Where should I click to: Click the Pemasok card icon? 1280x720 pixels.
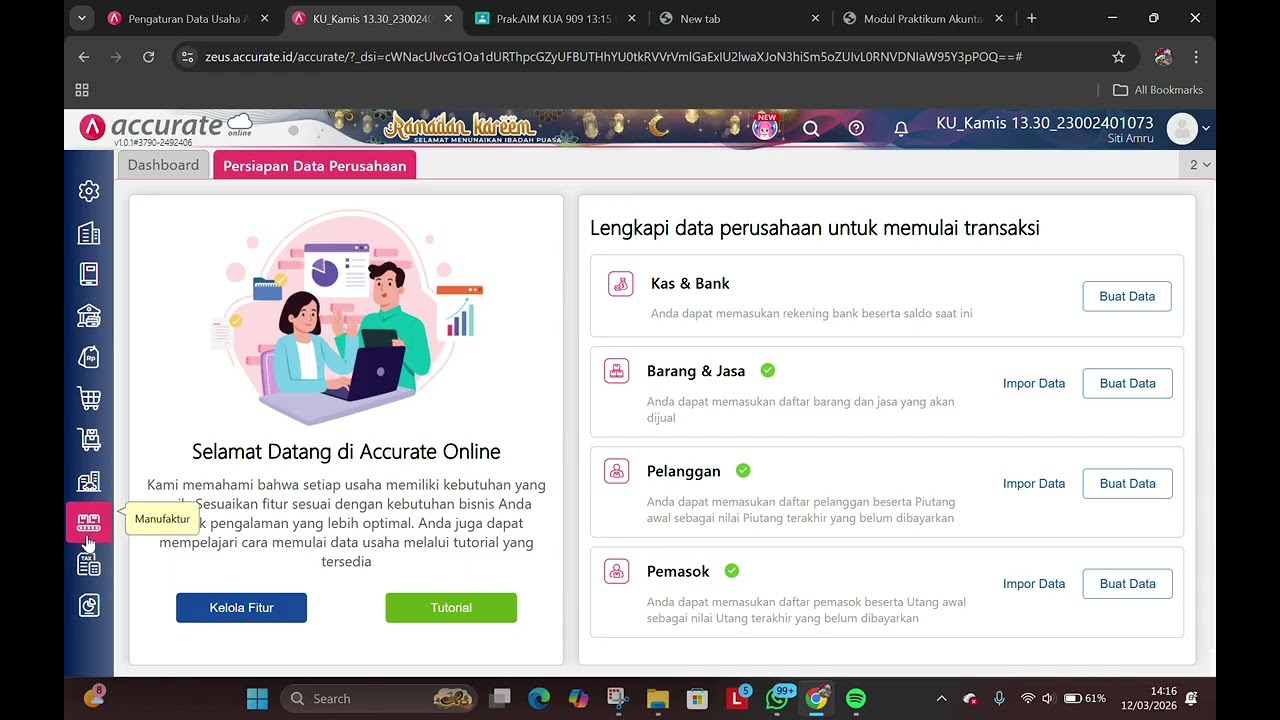[x=617, y=571]
